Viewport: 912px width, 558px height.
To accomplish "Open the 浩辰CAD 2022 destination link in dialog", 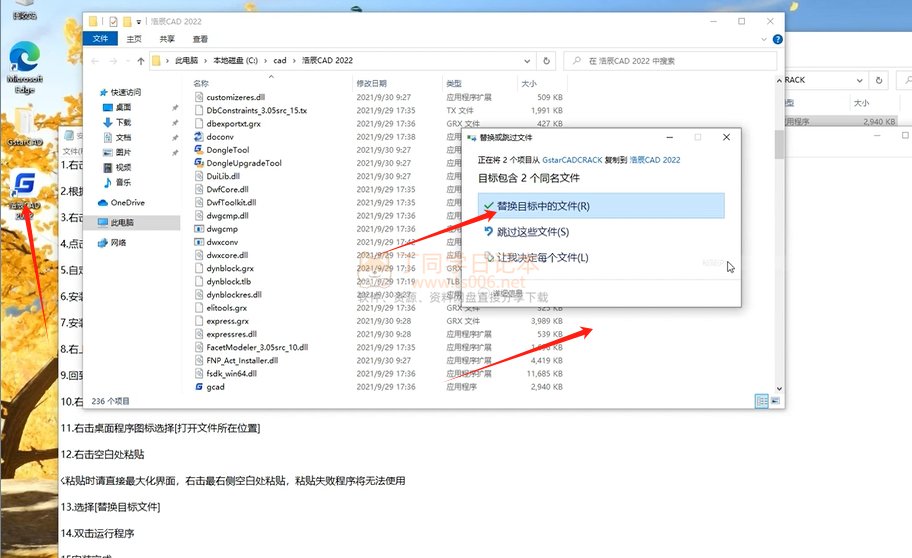I will (x=654, y=159).
